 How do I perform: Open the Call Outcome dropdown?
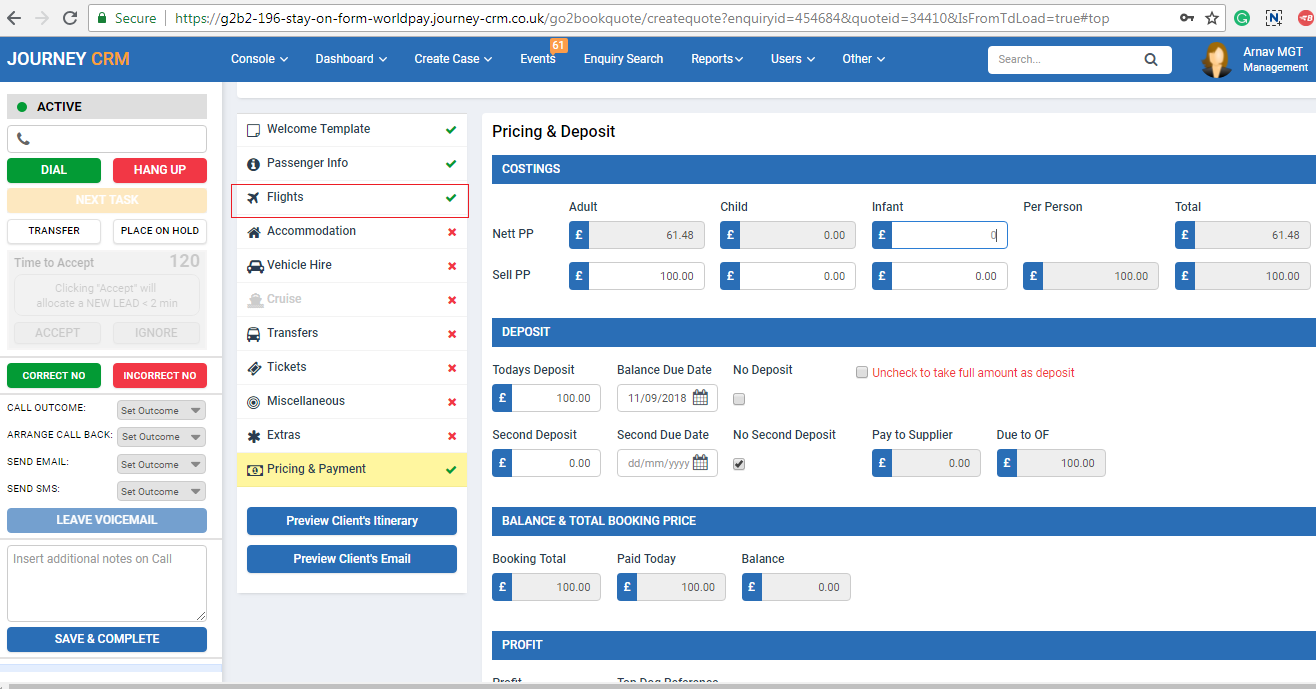click(160, 410)
